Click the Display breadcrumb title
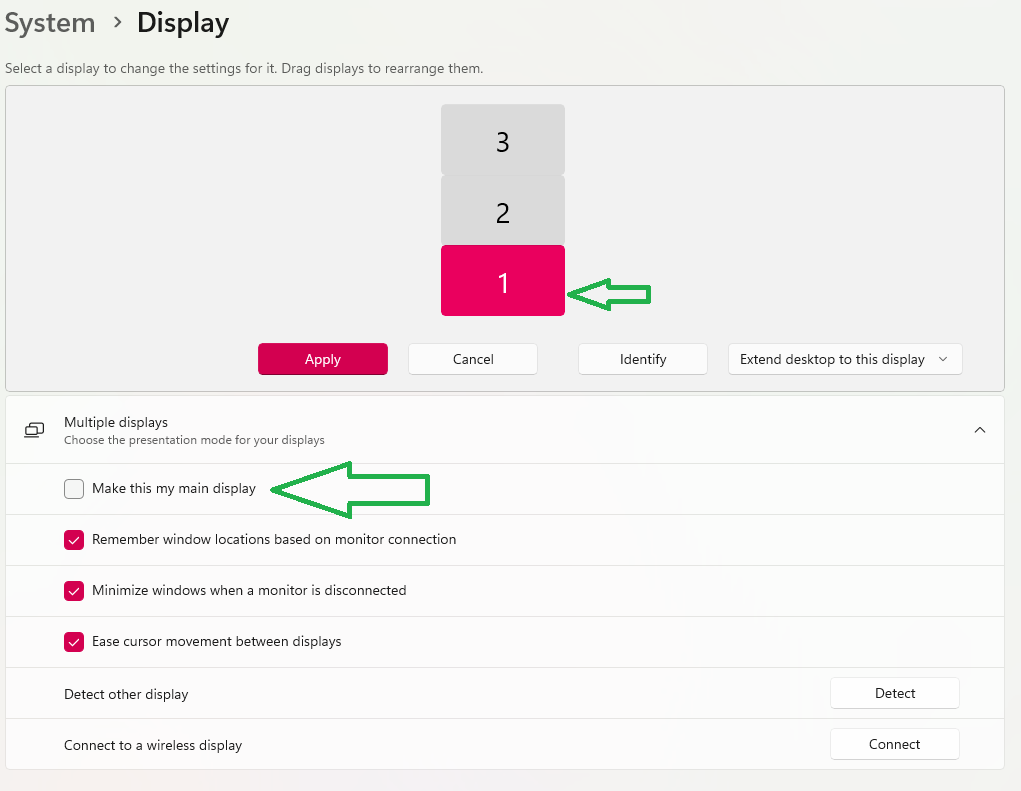1021x791 pixels. pos(183,23)
